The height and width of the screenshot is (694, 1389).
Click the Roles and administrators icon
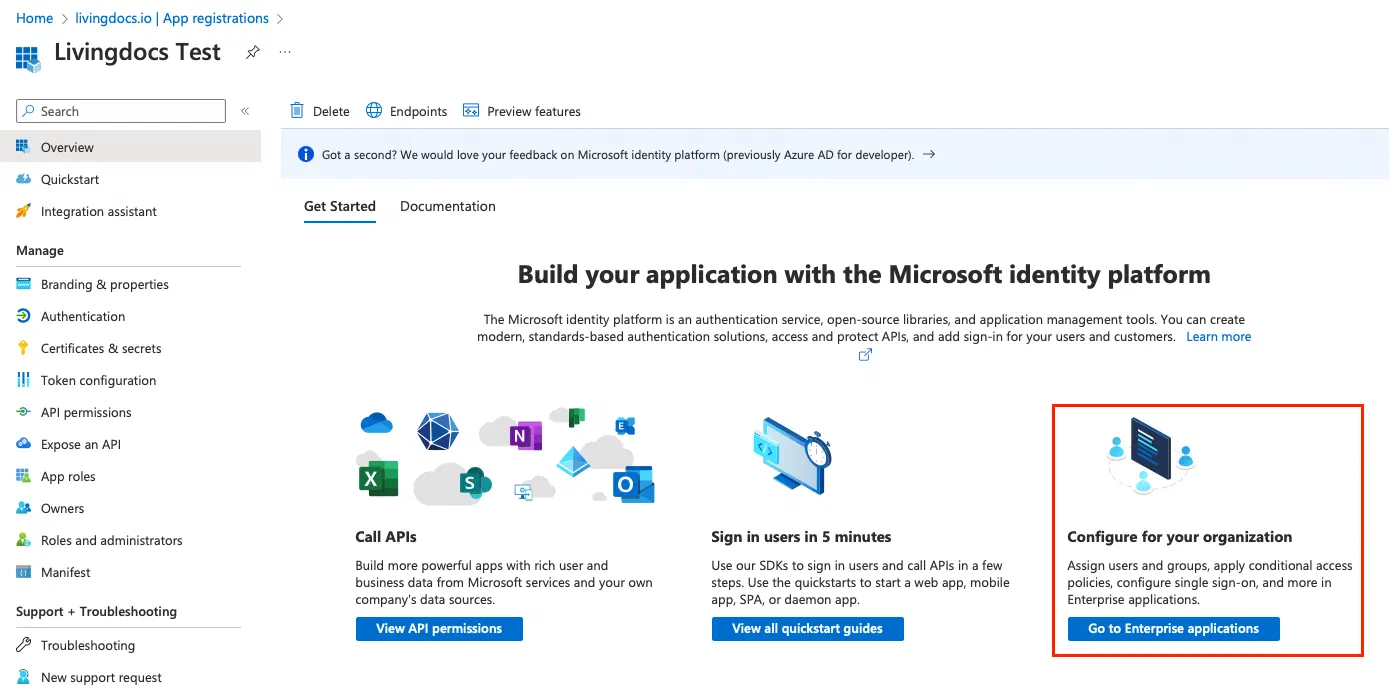click(23, 540)
